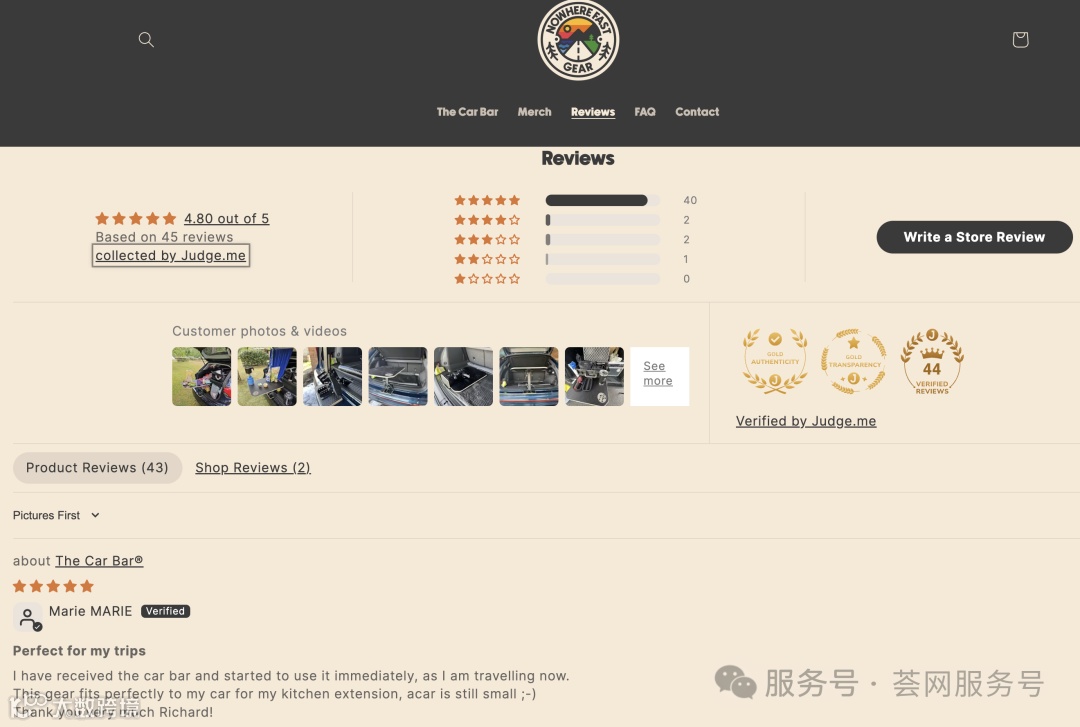This screenshot has width=1080, height=727.
Task: Click the Gold Transparency badge
Action: click(853, 361)
